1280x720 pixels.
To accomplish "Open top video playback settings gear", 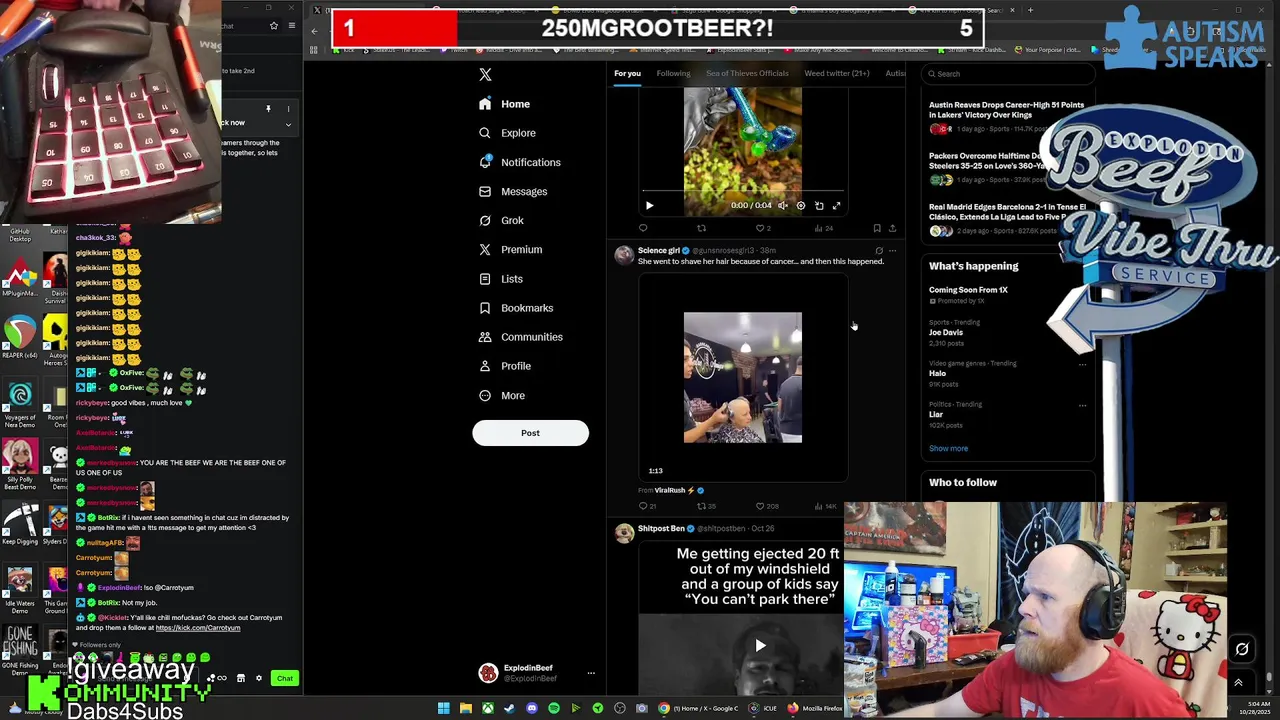I will [800, 205].
